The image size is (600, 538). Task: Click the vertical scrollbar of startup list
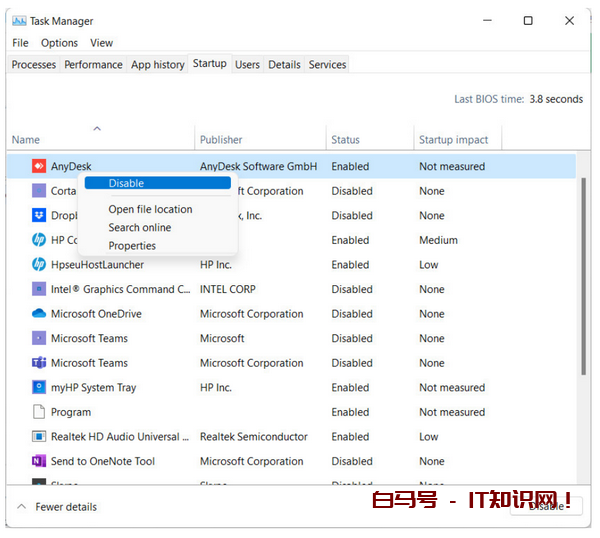click(x=583, y=270)
